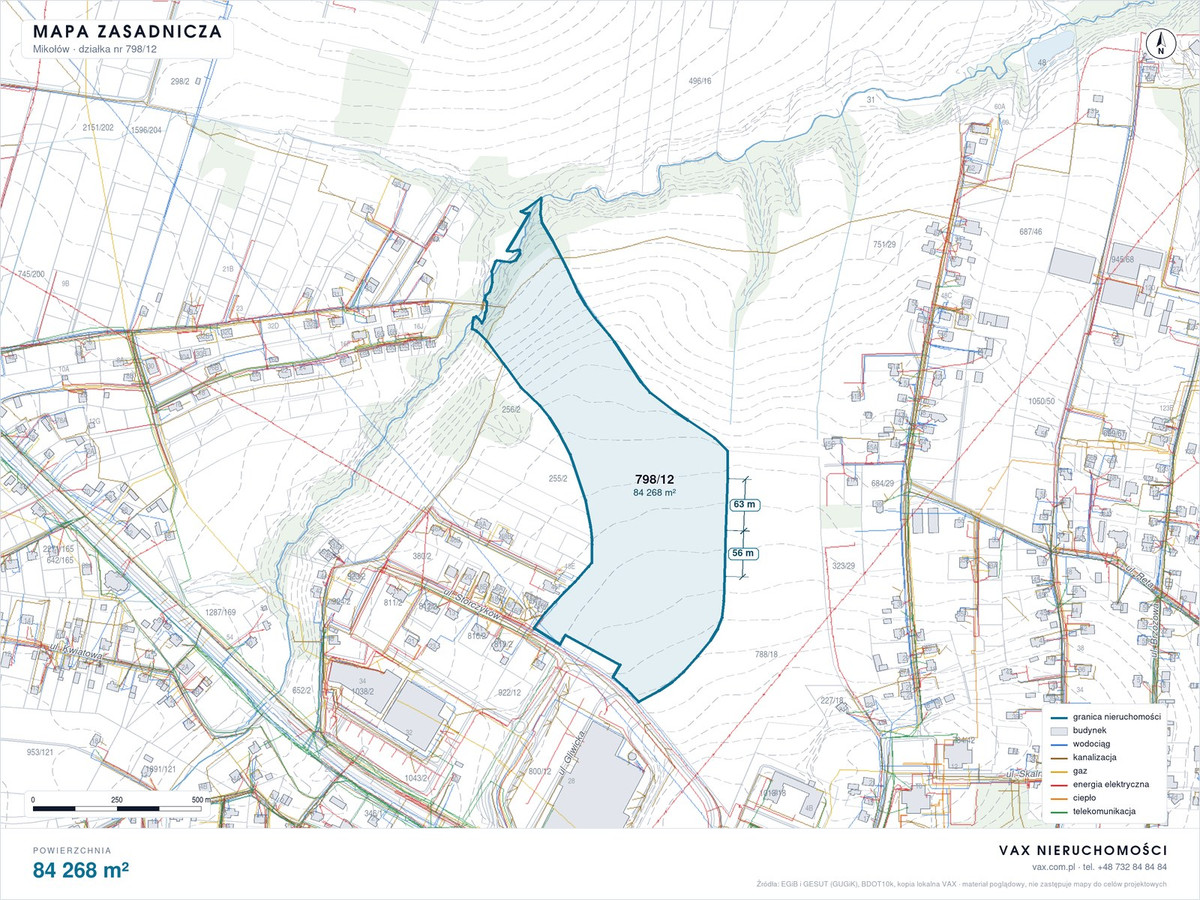Click the 745/200 parcel number
1200x900 pixels.
click(x=32, y=274)
